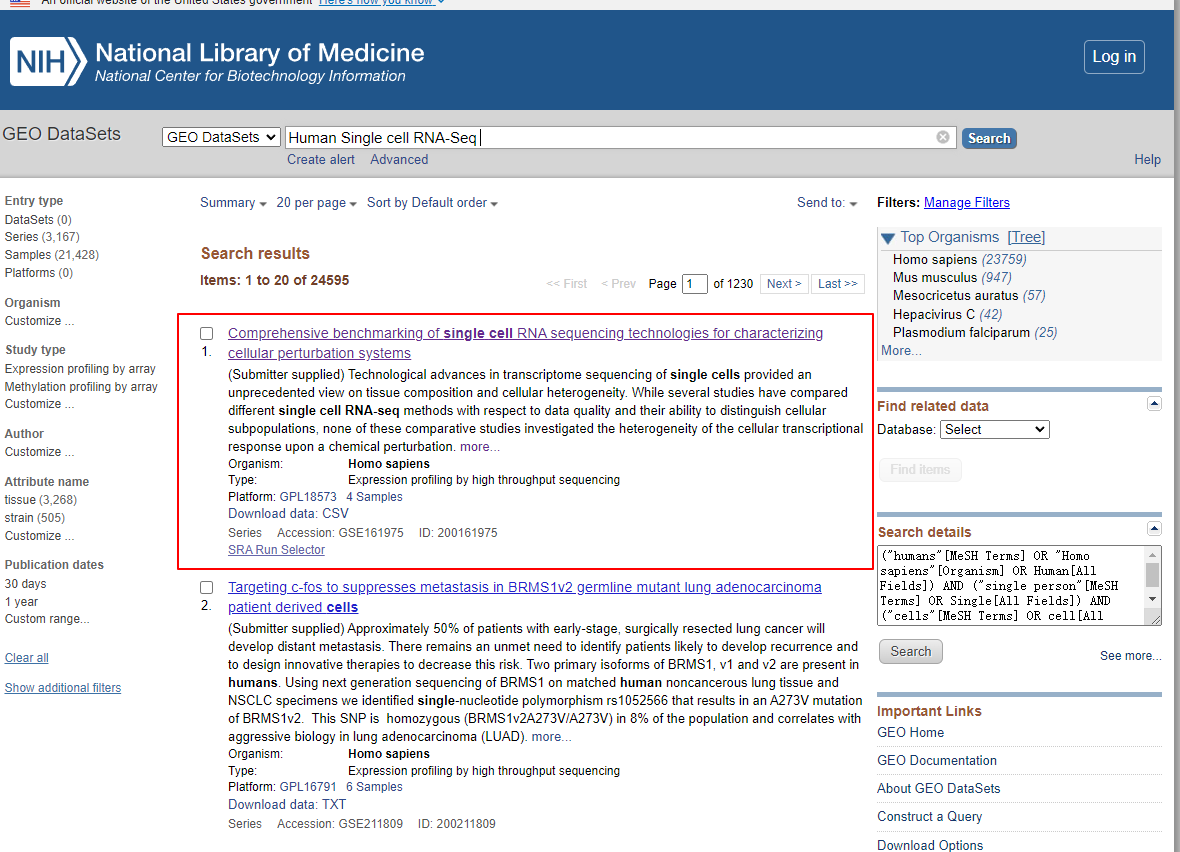This screenshot has width=1180, height=852.
Task: Open the Send to dropdown
Action: [827, 202]
